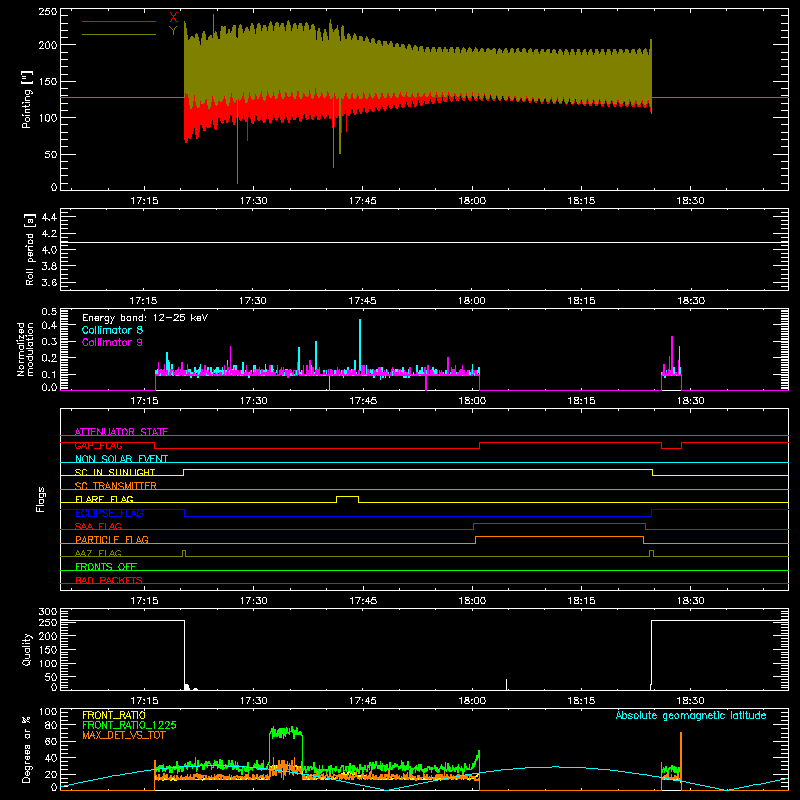Click the Quality axis title
This screenshot has width=800, height=800.
[27, 649]
